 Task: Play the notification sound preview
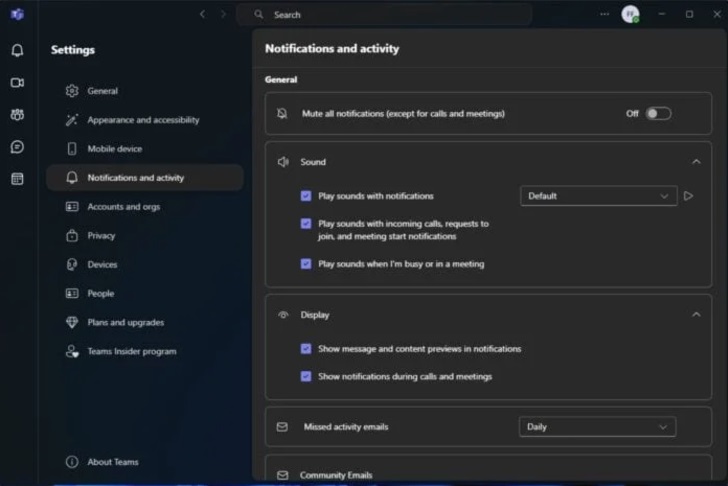[688, 196]
